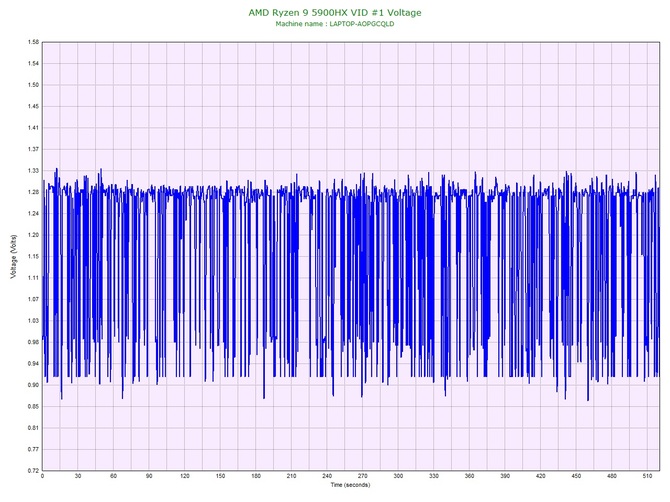Click the 0.98 y-axis value

[x=33, y=342]
